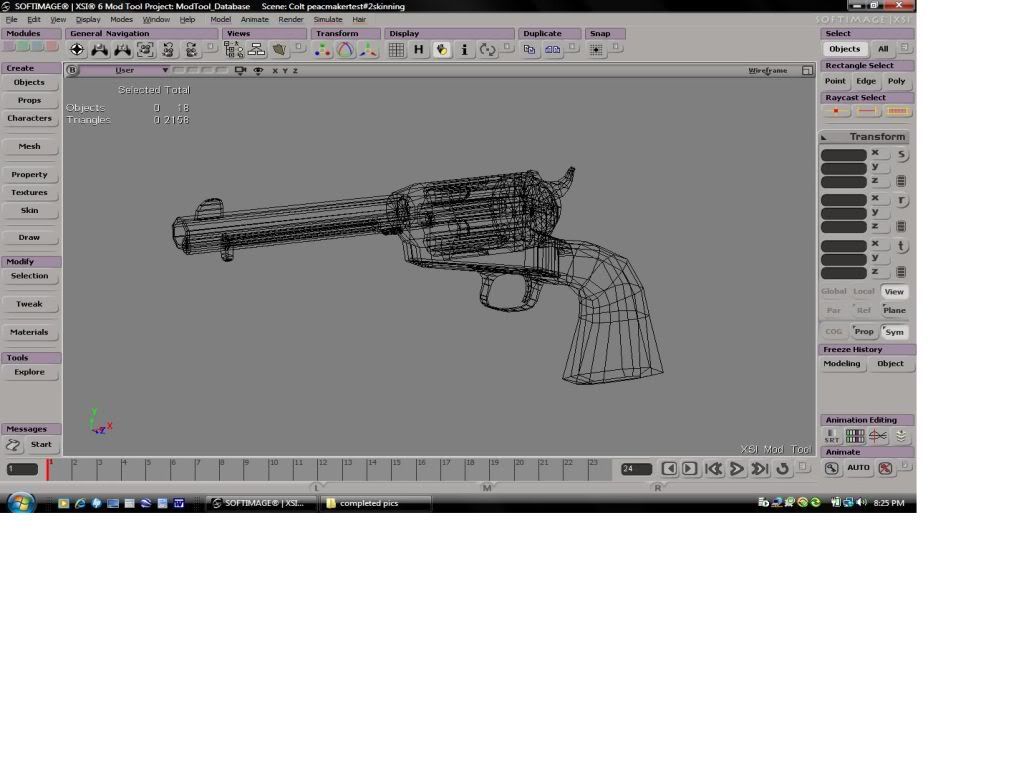This screenshot has height=768, width=1024.
Task: Collapse the Transform panel triangle
Action: coord(824,137)
